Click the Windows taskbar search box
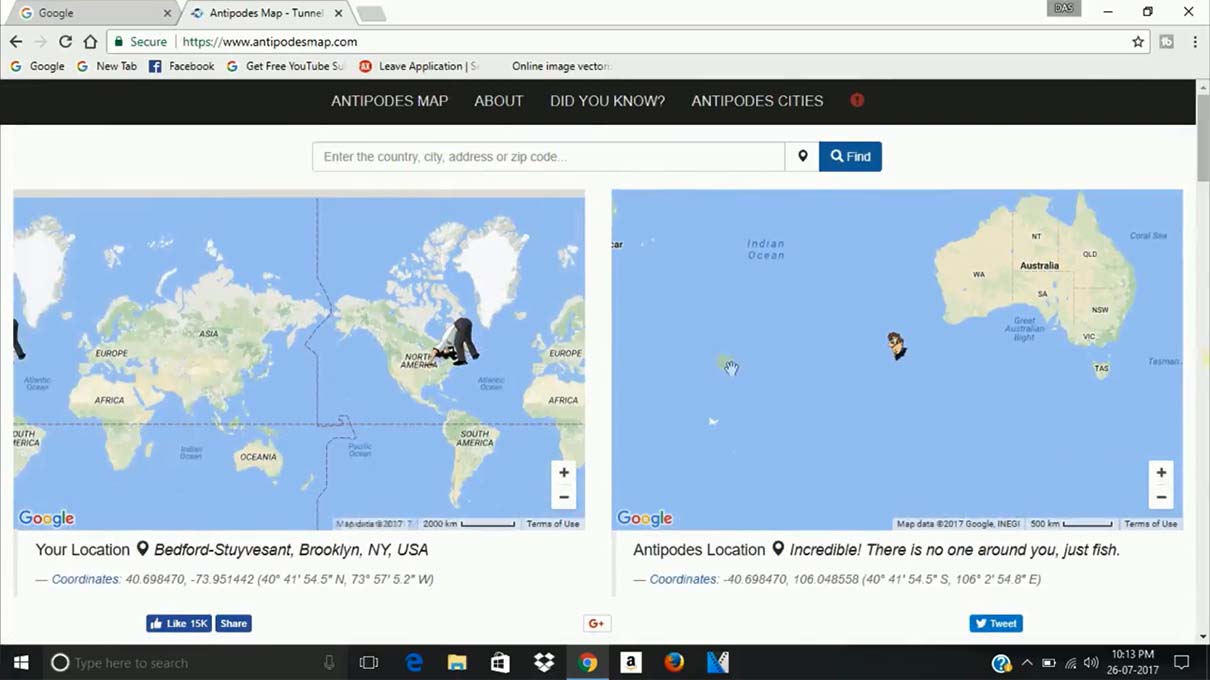 (x=194, y=662)
